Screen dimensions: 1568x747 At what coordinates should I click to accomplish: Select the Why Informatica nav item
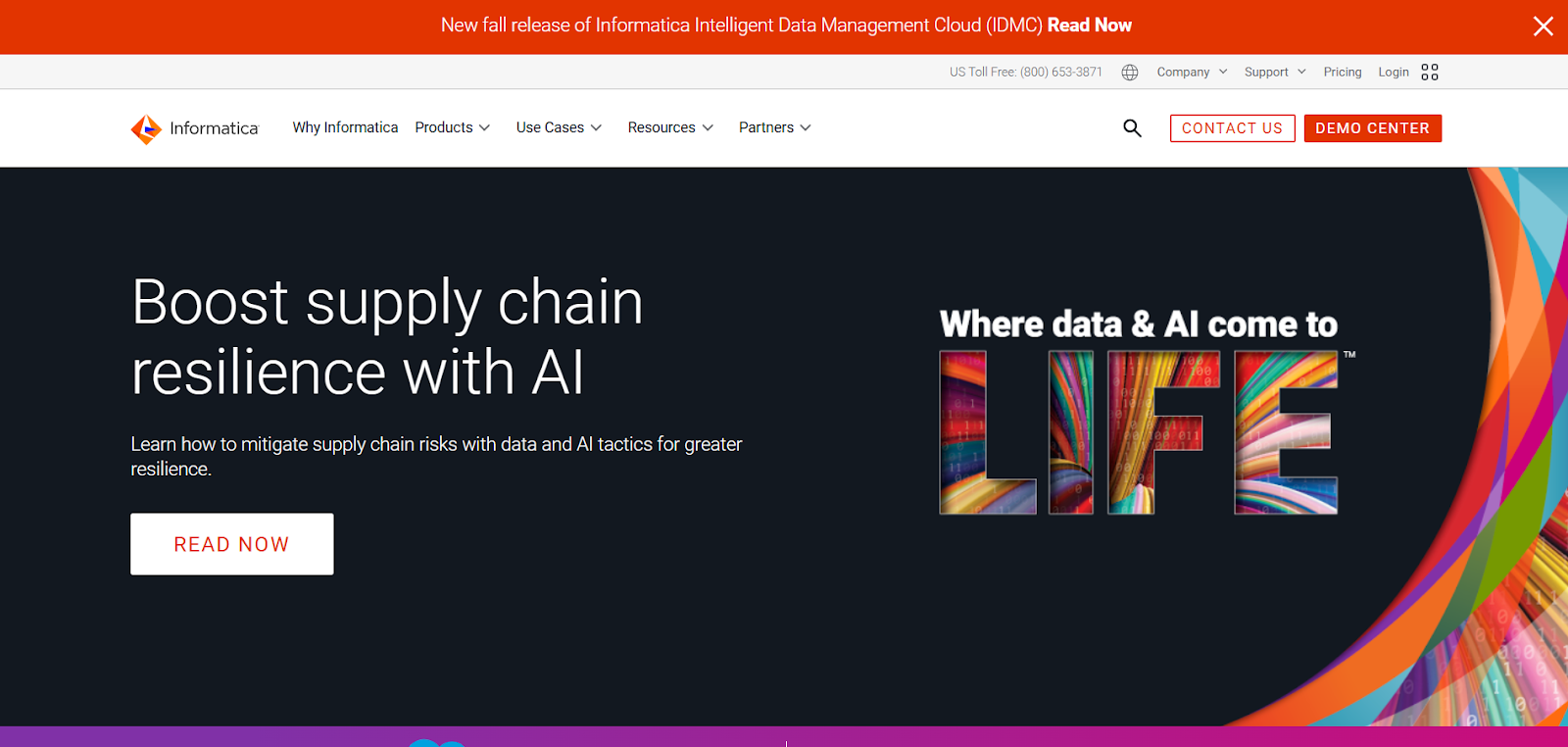click(344, 127)
